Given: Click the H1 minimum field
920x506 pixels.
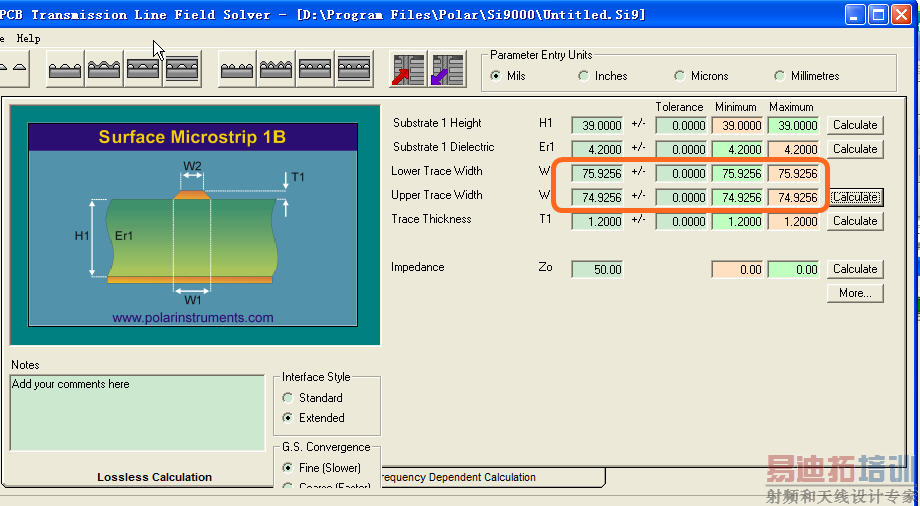Looking at the screenshot, I should [737, 126].
